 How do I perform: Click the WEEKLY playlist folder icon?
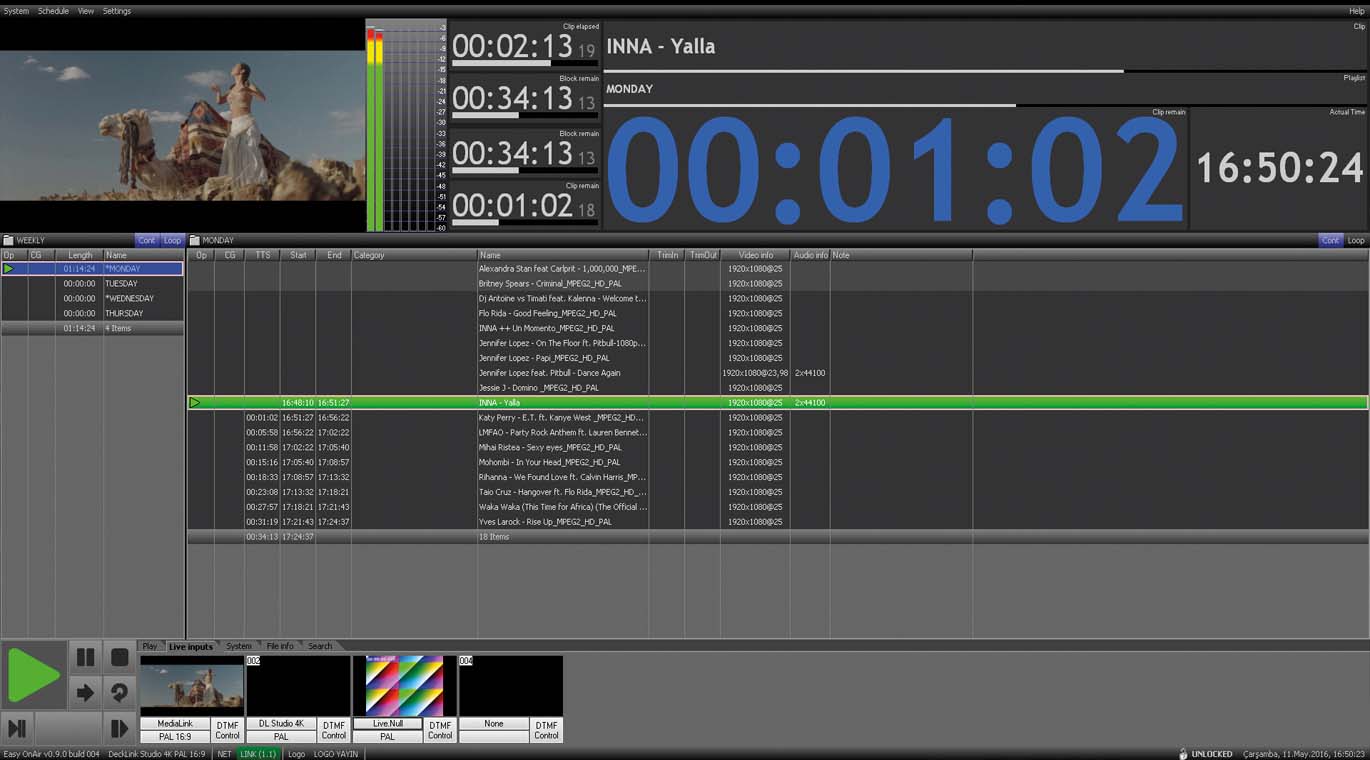pos(8,240)
